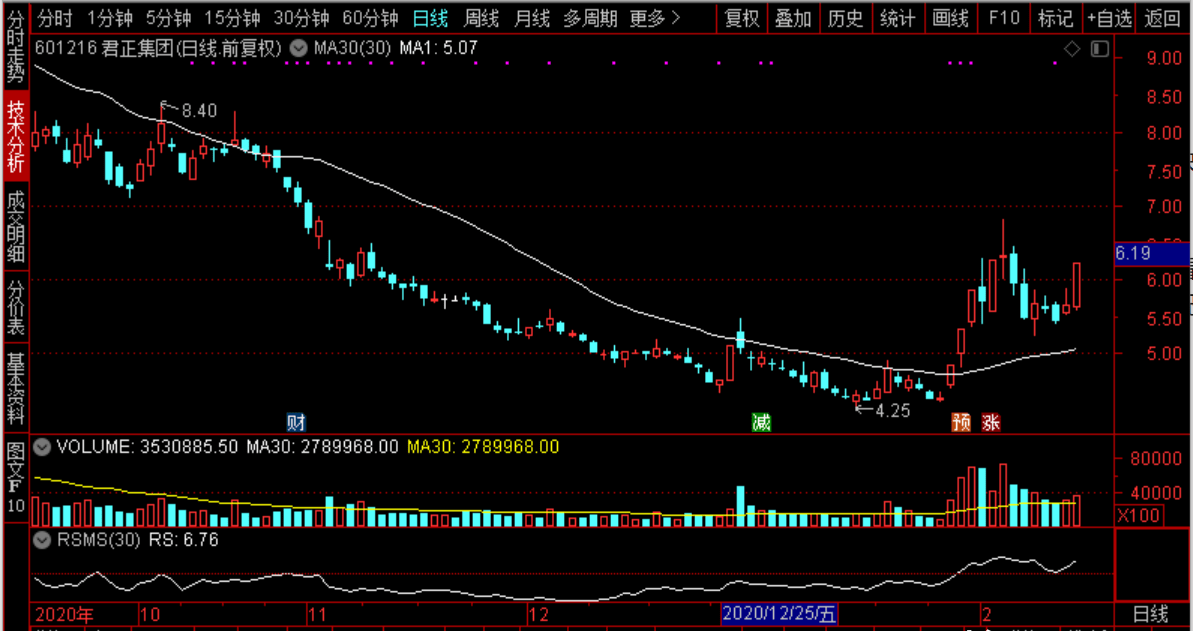Screen dimensions: 1193x631
Task: Expand the VOLUME indicator dropdown arrow
Action: (42, 447)
